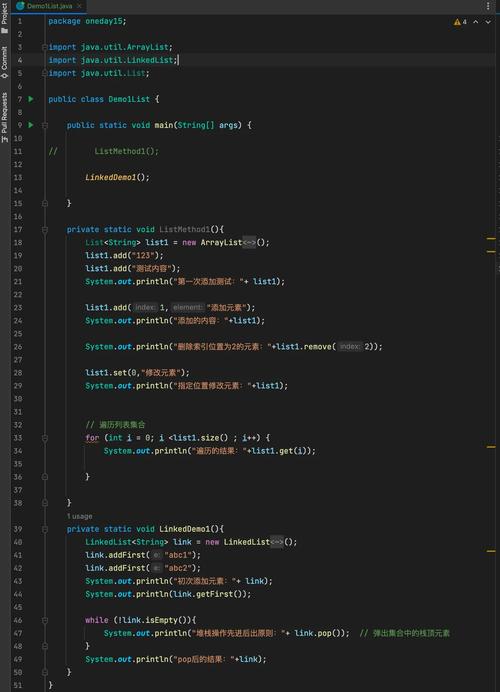The width and height of the screenshot is (500, 692).
Task: Click line number 47 in gutter
Action: point(18,633)
